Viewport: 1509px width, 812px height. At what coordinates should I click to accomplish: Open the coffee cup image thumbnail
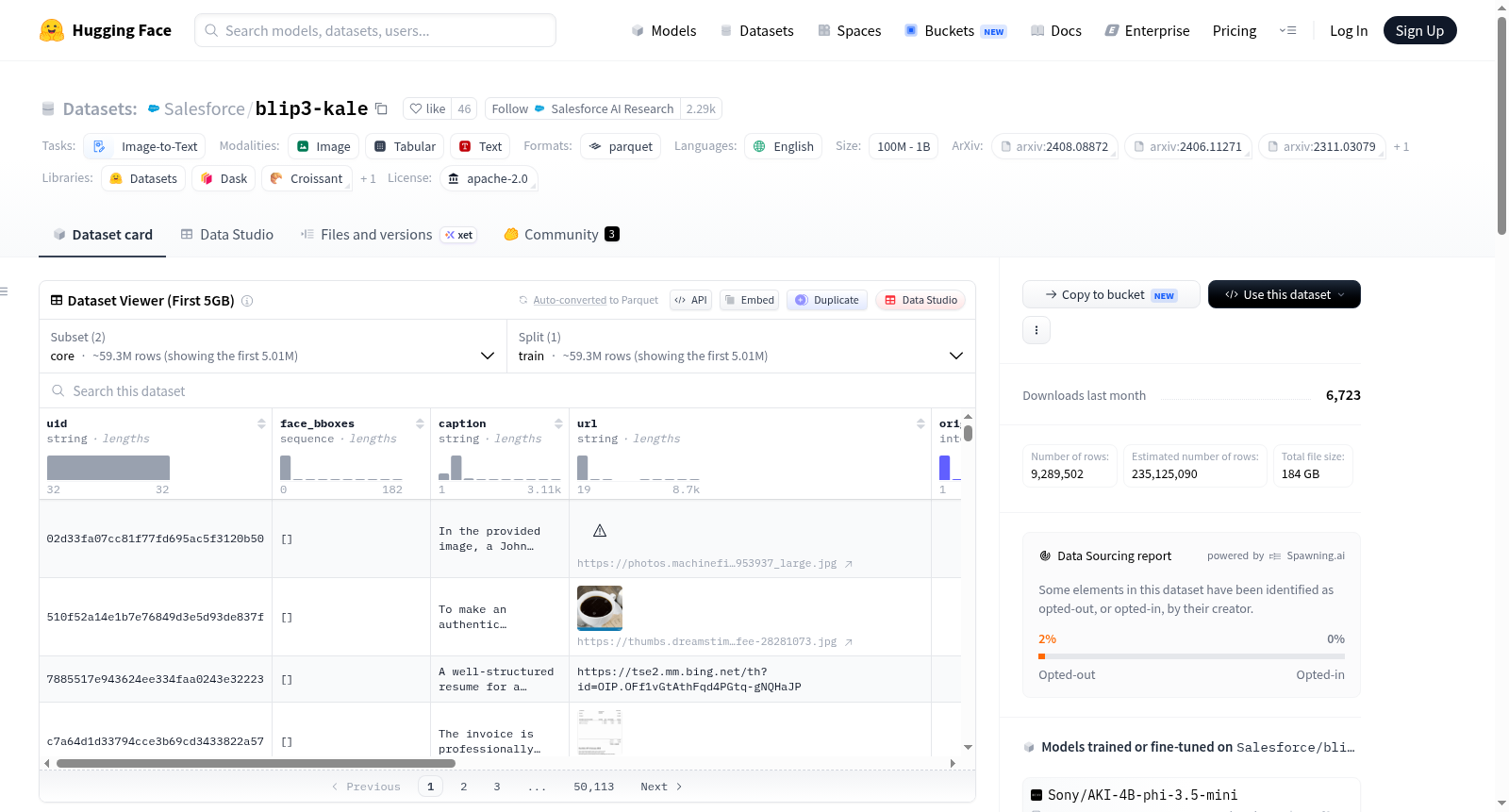click(600, 608)
